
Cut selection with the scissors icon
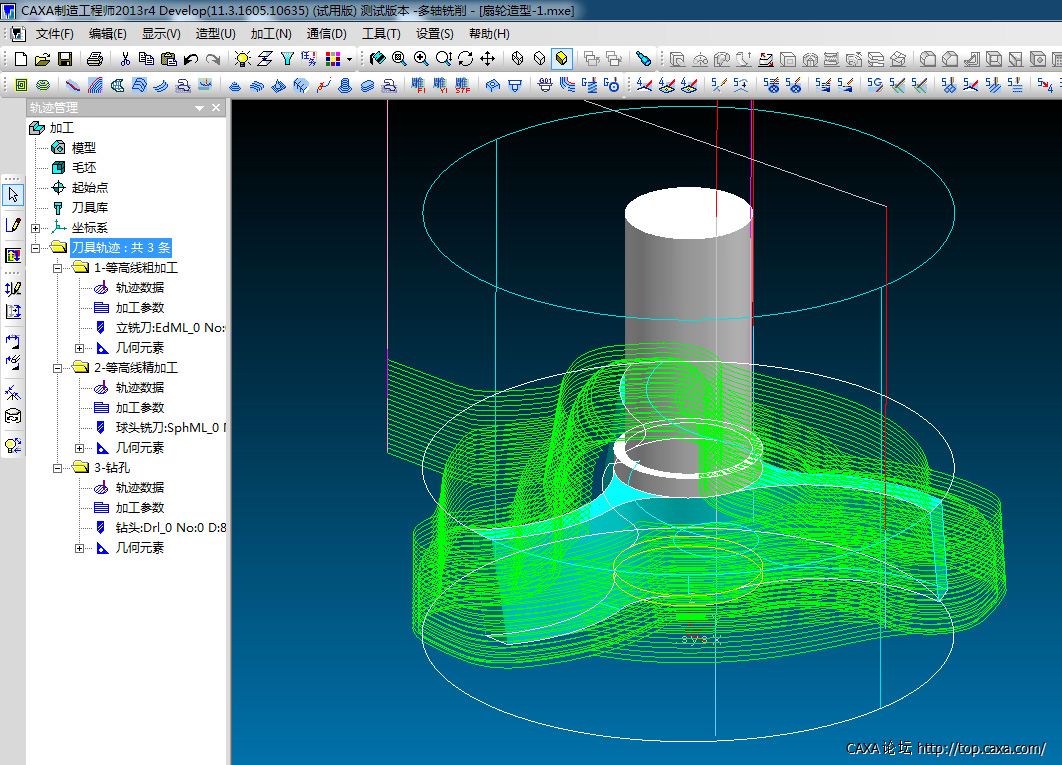(x=125, y=59)
